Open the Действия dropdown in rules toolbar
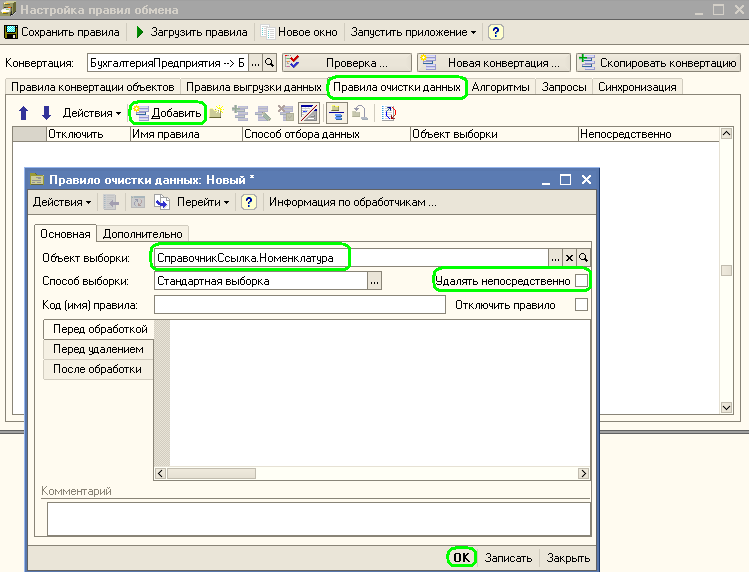This screenshot has height=572, width=749. 92,113
